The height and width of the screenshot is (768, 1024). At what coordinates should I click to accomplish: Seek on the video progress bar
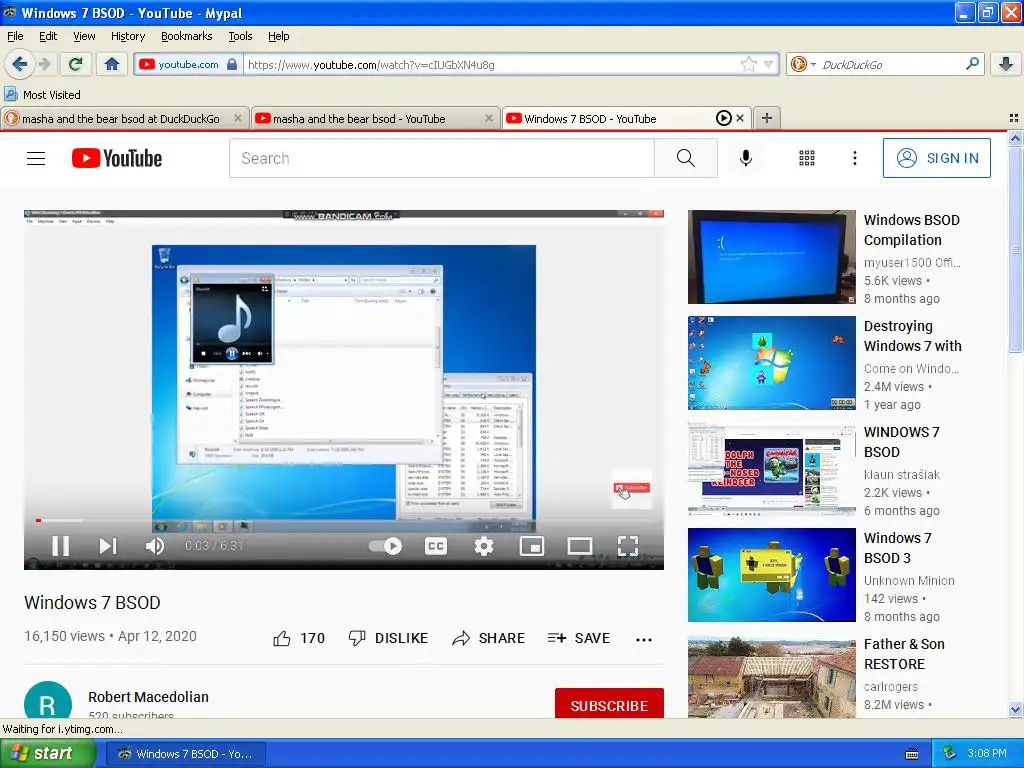point(344,520)
